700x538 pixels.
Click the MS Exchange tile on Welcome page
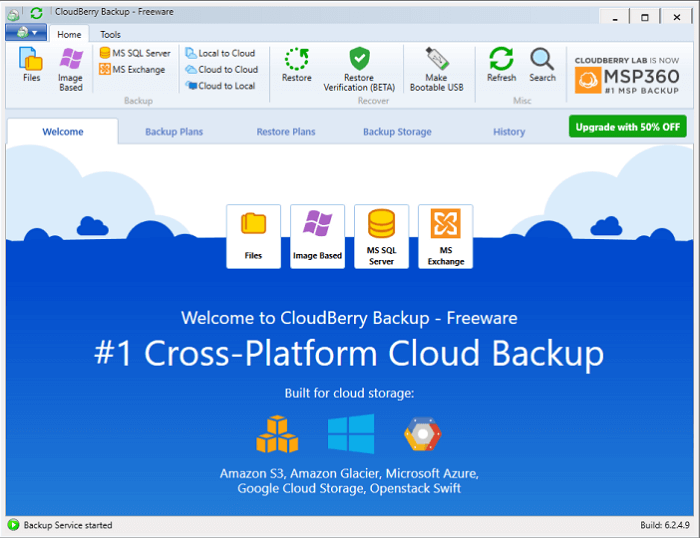(x=445, y=237)
